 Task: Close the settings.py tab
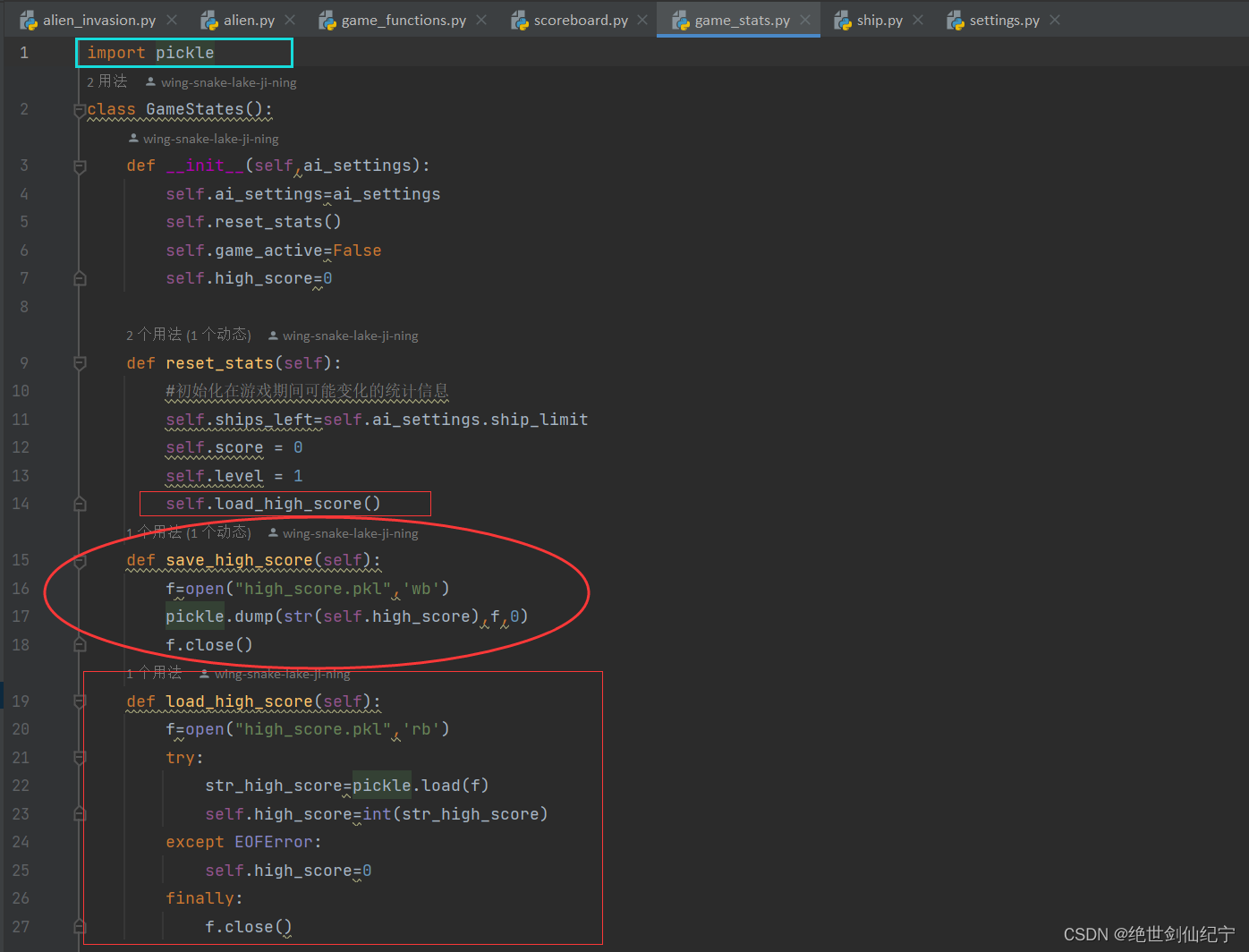click(x=1055, y=20)
